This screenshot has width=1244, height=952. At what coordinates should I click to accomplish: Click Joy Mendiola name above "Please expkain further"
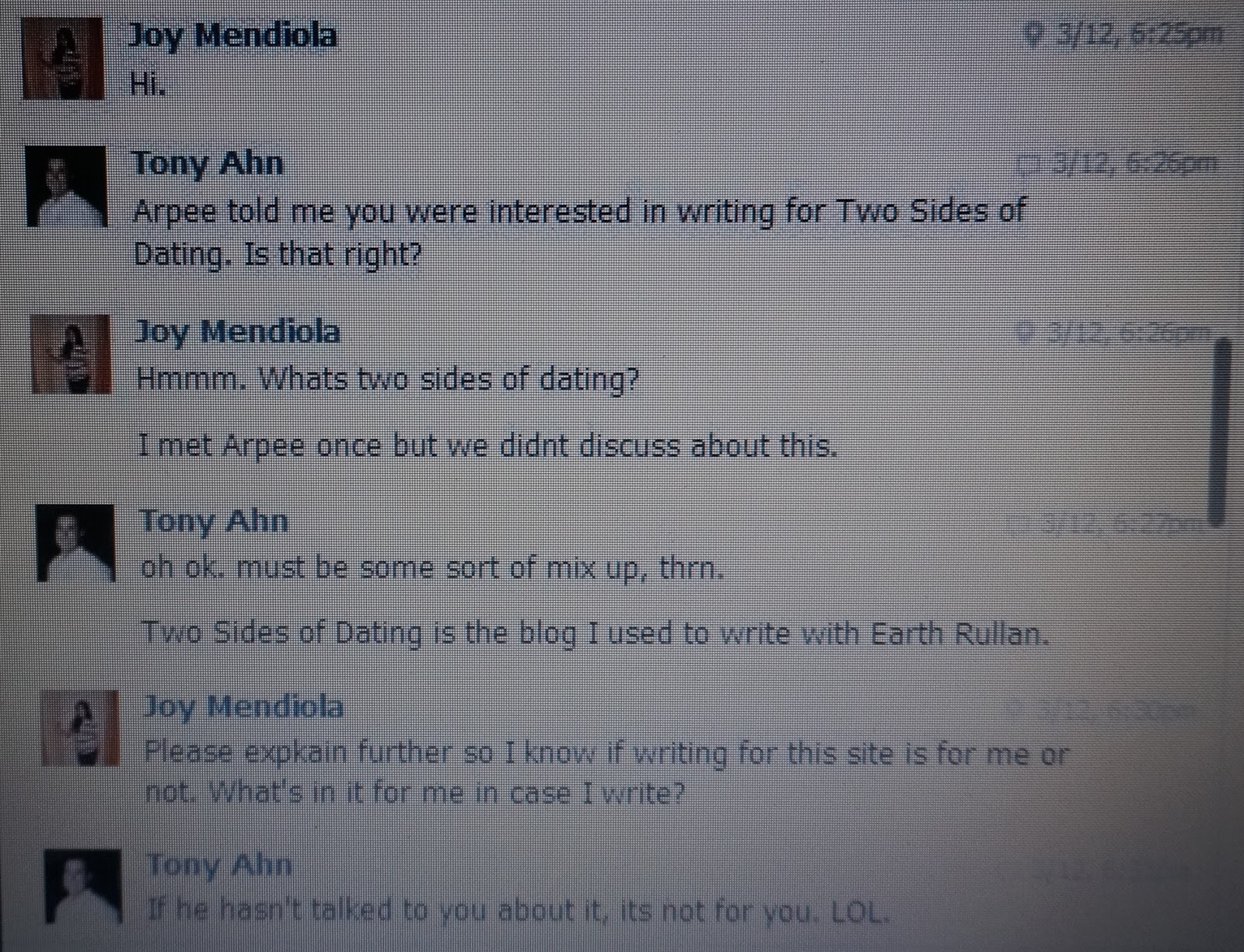[243, 706]
